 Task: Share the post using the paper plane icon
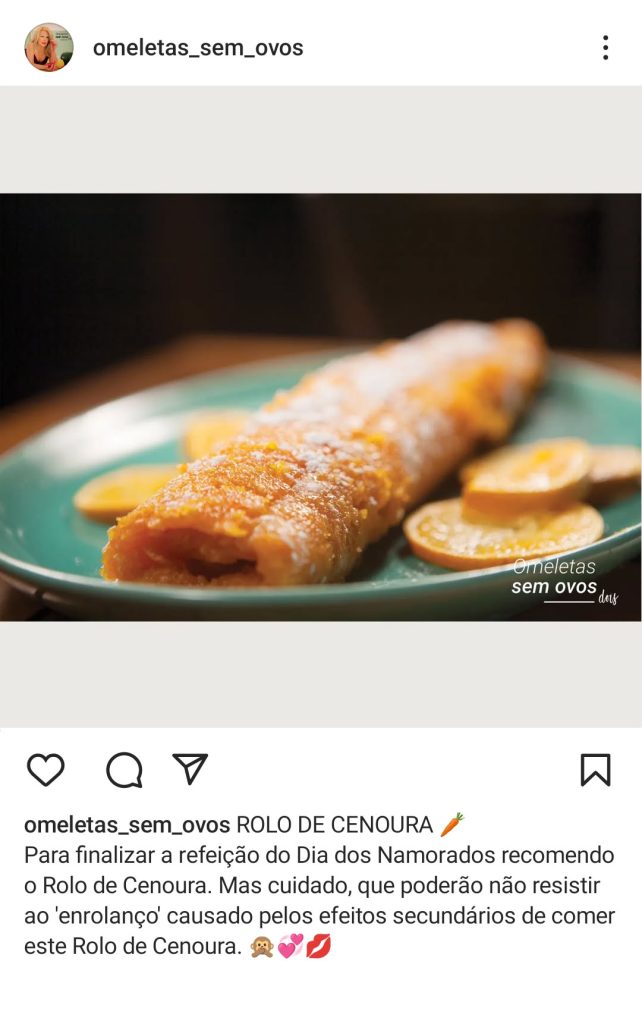click(190, 768)
